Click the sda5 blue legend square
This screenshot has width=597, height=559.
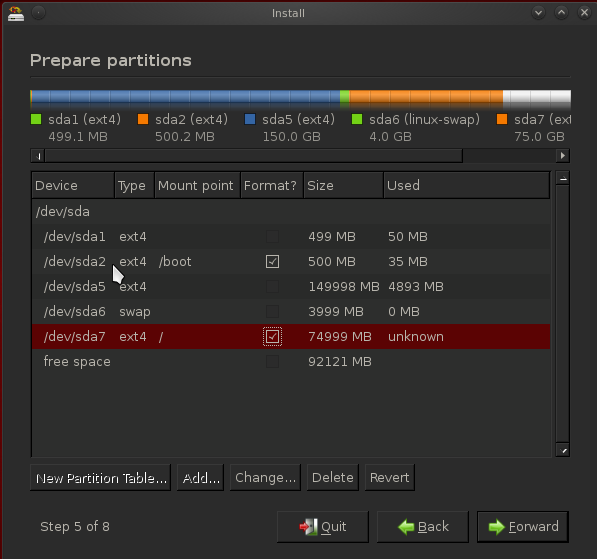pos(250,119)
